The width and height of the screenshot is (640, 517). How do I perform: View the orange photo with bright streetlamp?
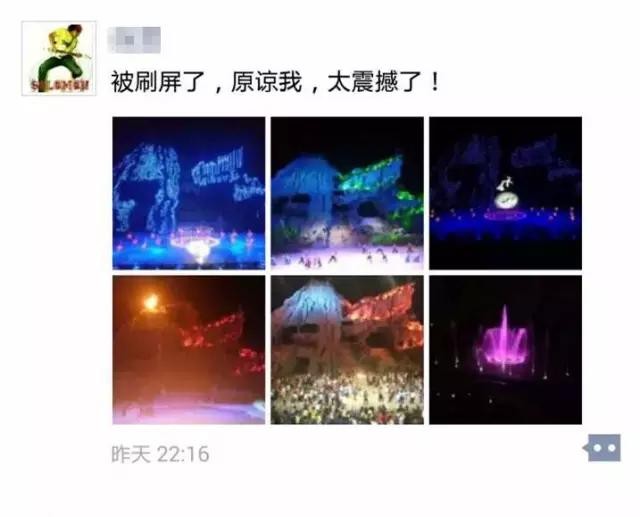(189, 350)
